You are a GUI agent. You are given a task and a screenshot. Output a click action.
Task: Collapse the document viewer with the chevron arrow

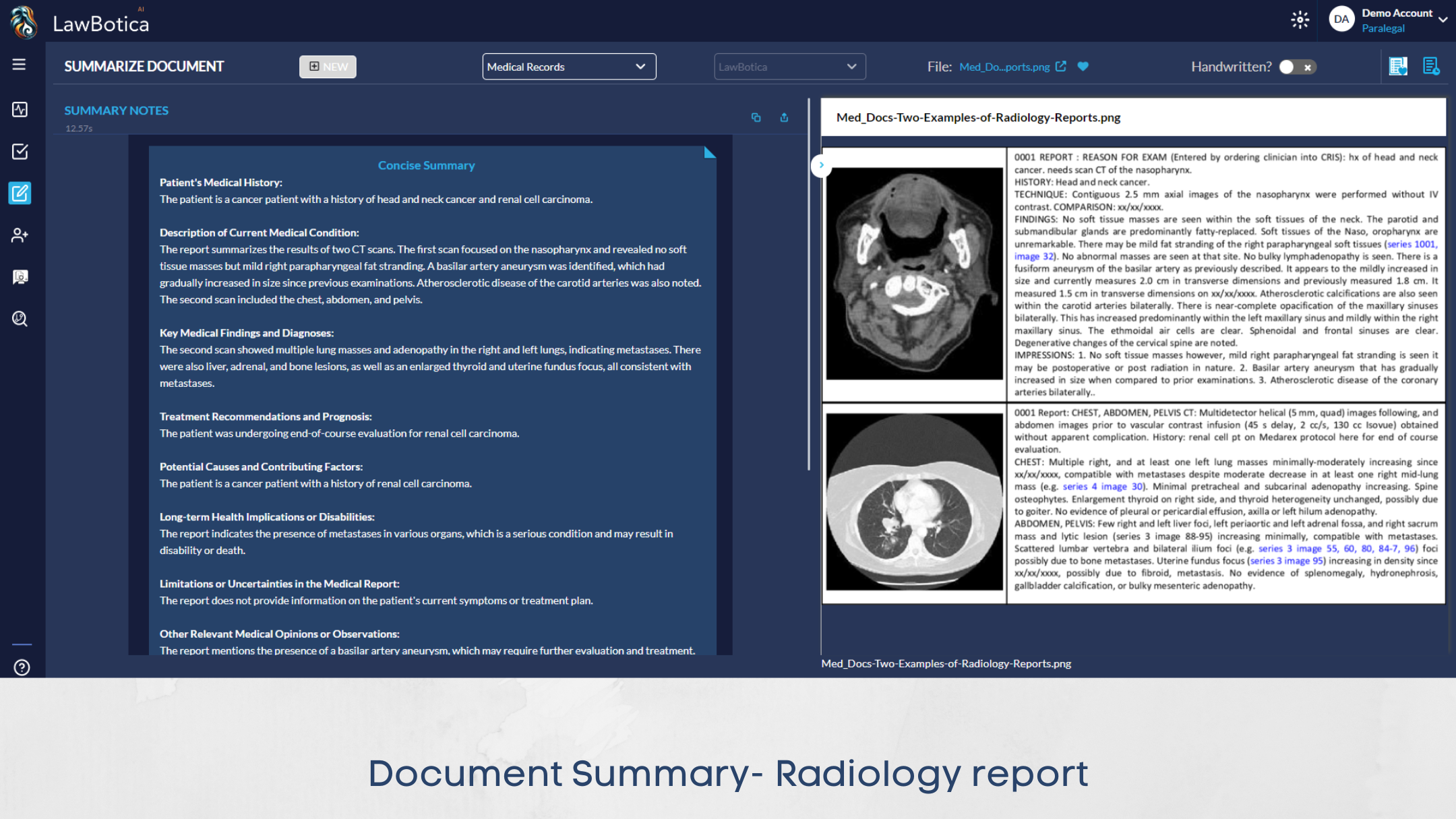point(821,165)
